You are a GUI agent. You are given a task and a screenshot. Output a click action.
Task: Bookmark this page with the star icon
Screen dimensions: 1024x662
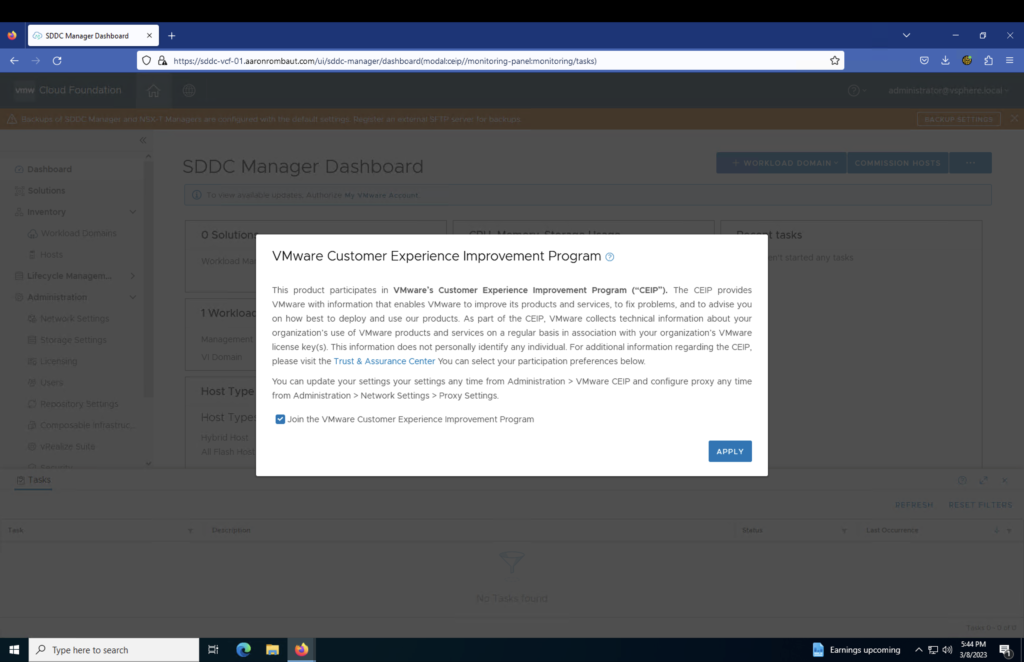pyautogui.click(x=835, y=61)
